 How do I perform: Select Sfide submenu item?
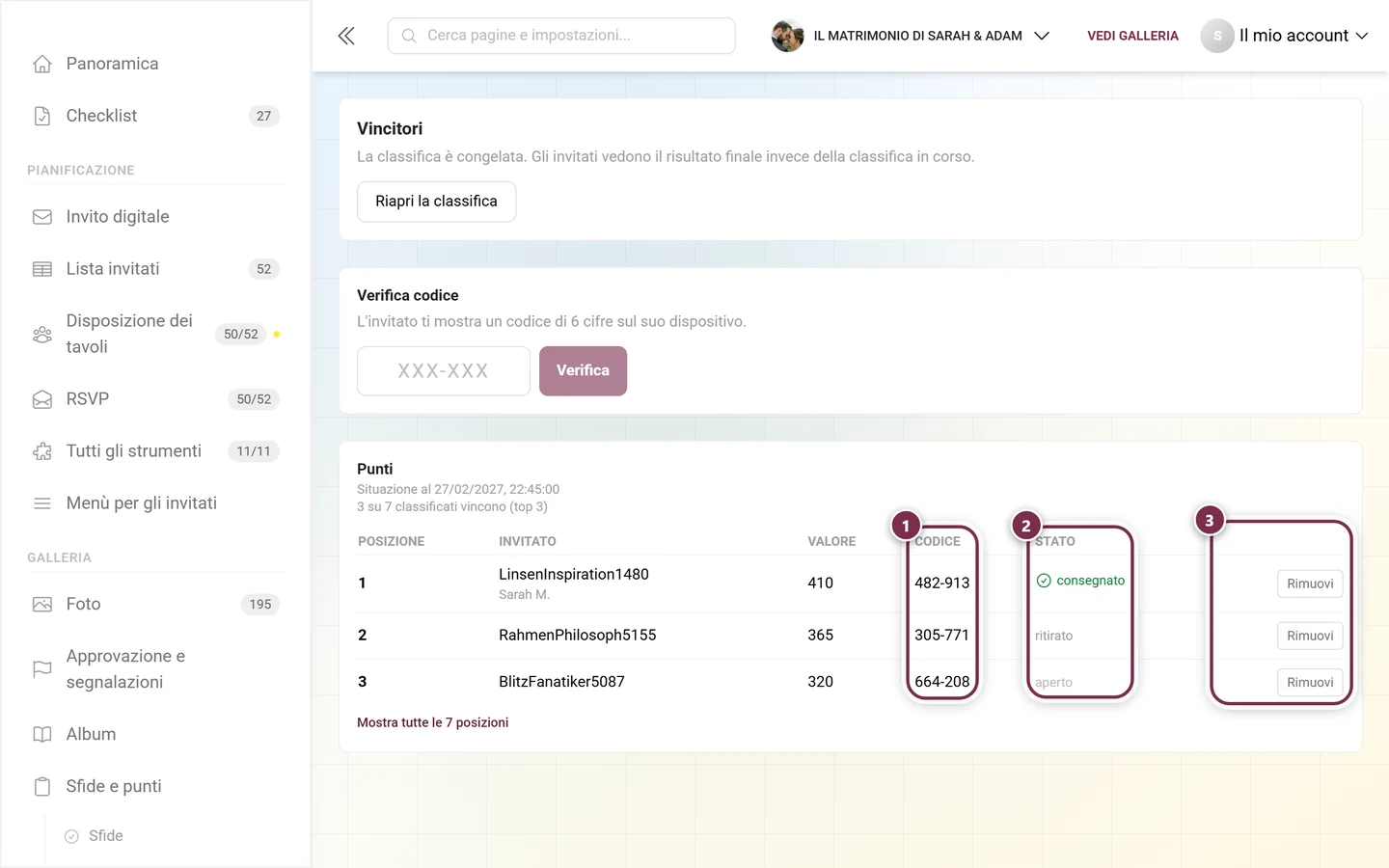[x=106, y=836]
